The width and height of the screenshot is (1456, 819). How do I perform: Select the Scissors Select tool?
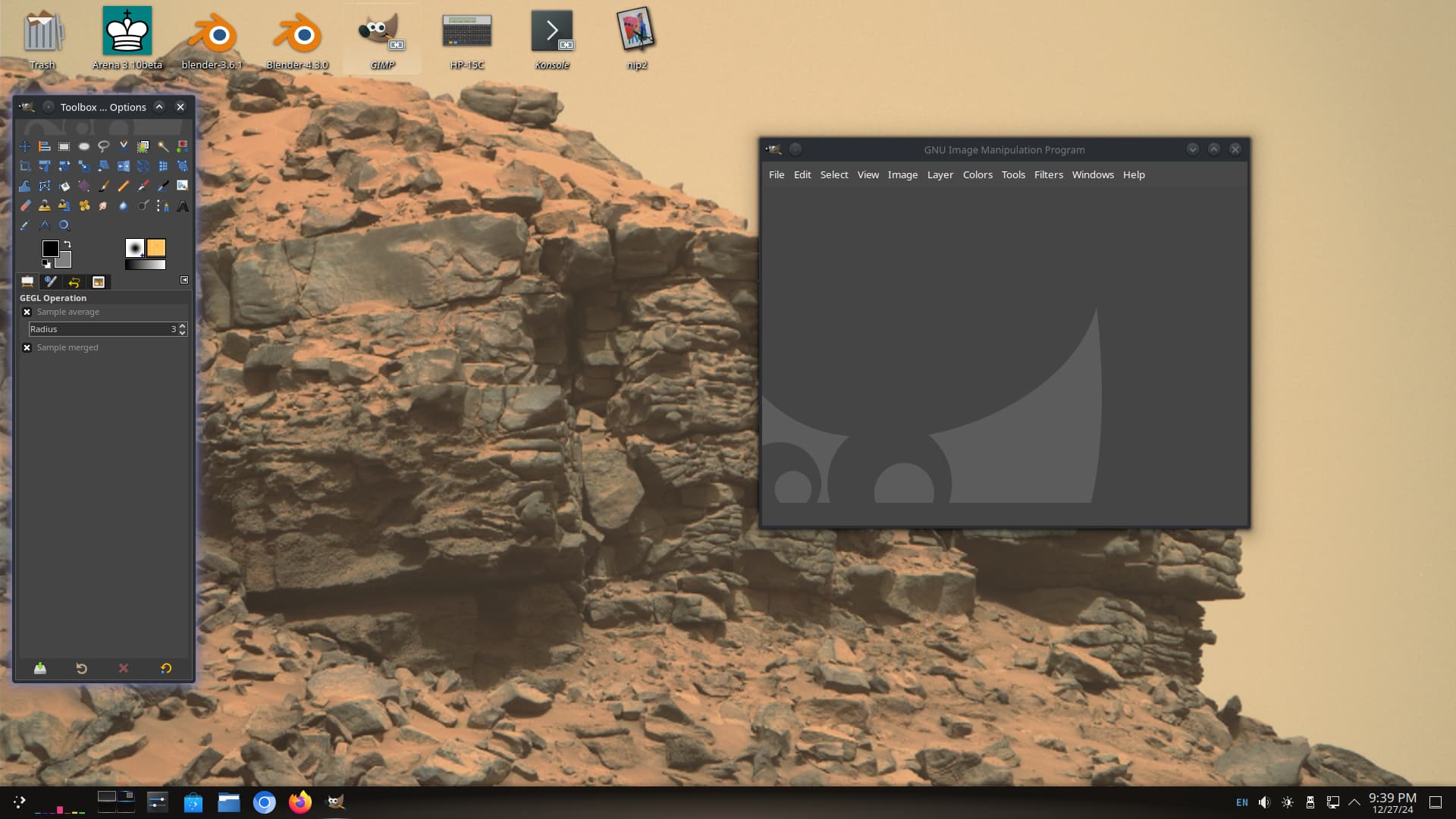click(x=124, y=146)
